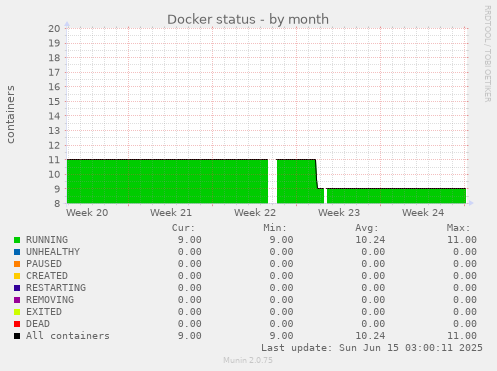Screen dimensions: 497x371
Task: Click the RUNNING max value 11.00
Action: (x=462, y=240)
